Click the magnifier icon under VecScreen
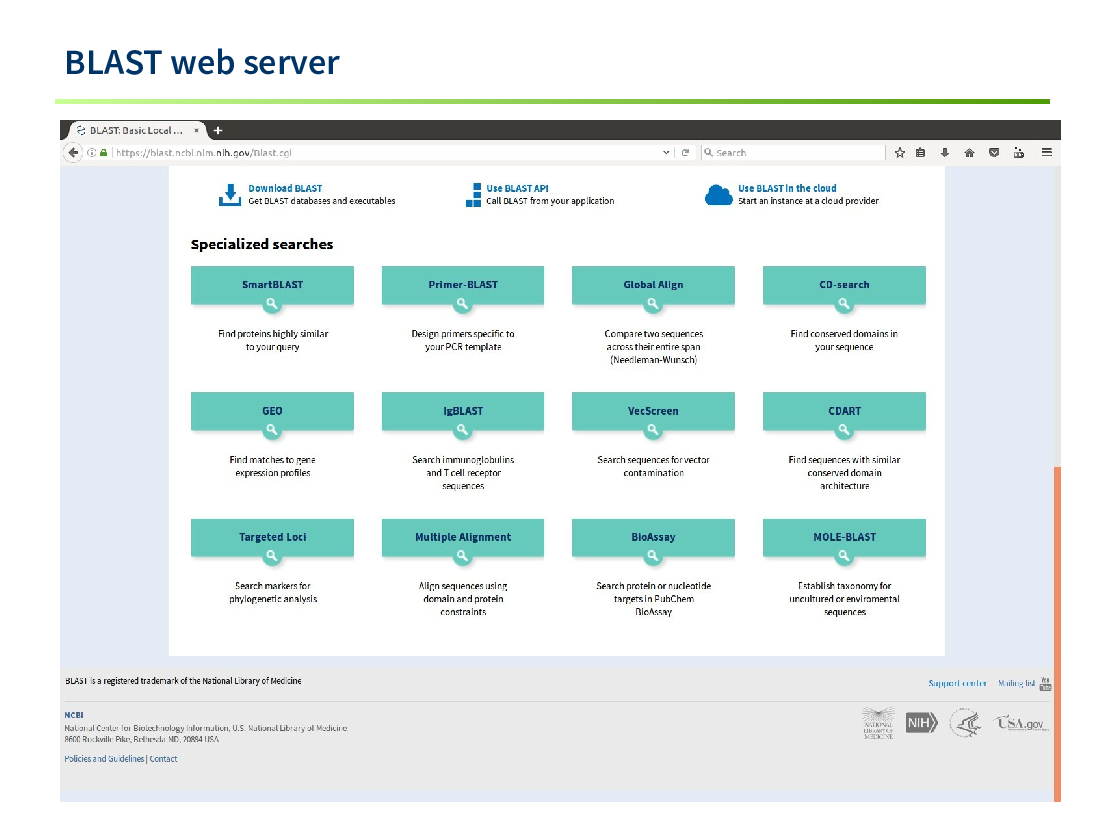 (653, 430)
